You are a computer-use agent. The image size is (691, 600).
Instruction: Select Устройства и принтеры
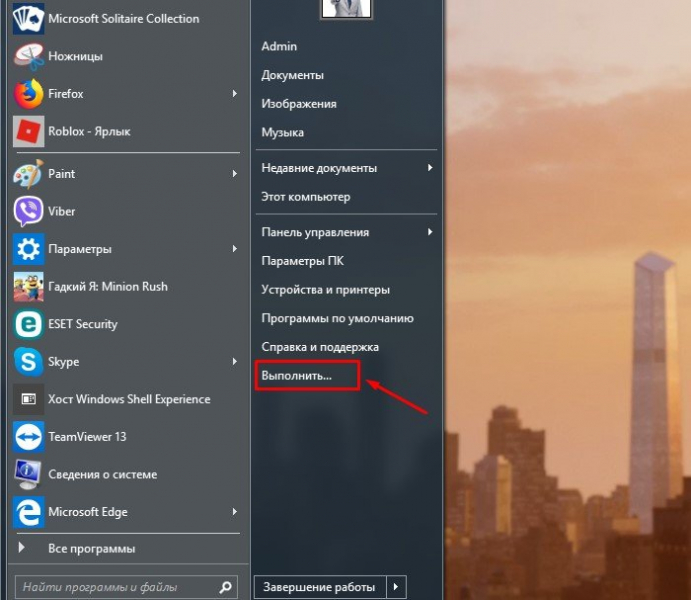(x=325, y=290)
